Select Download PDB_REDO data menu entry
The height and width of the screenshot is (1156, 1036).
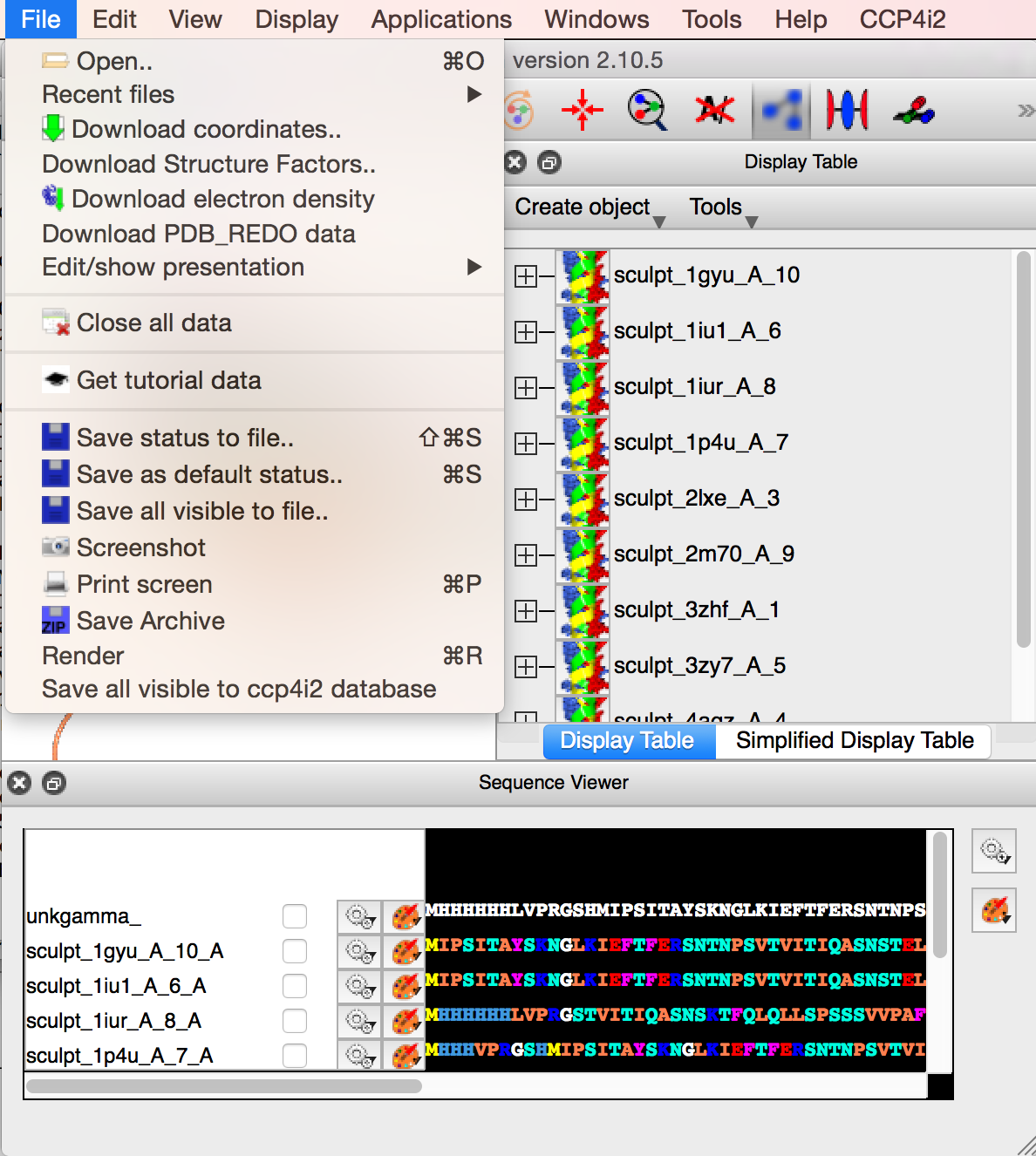[199, 234]
